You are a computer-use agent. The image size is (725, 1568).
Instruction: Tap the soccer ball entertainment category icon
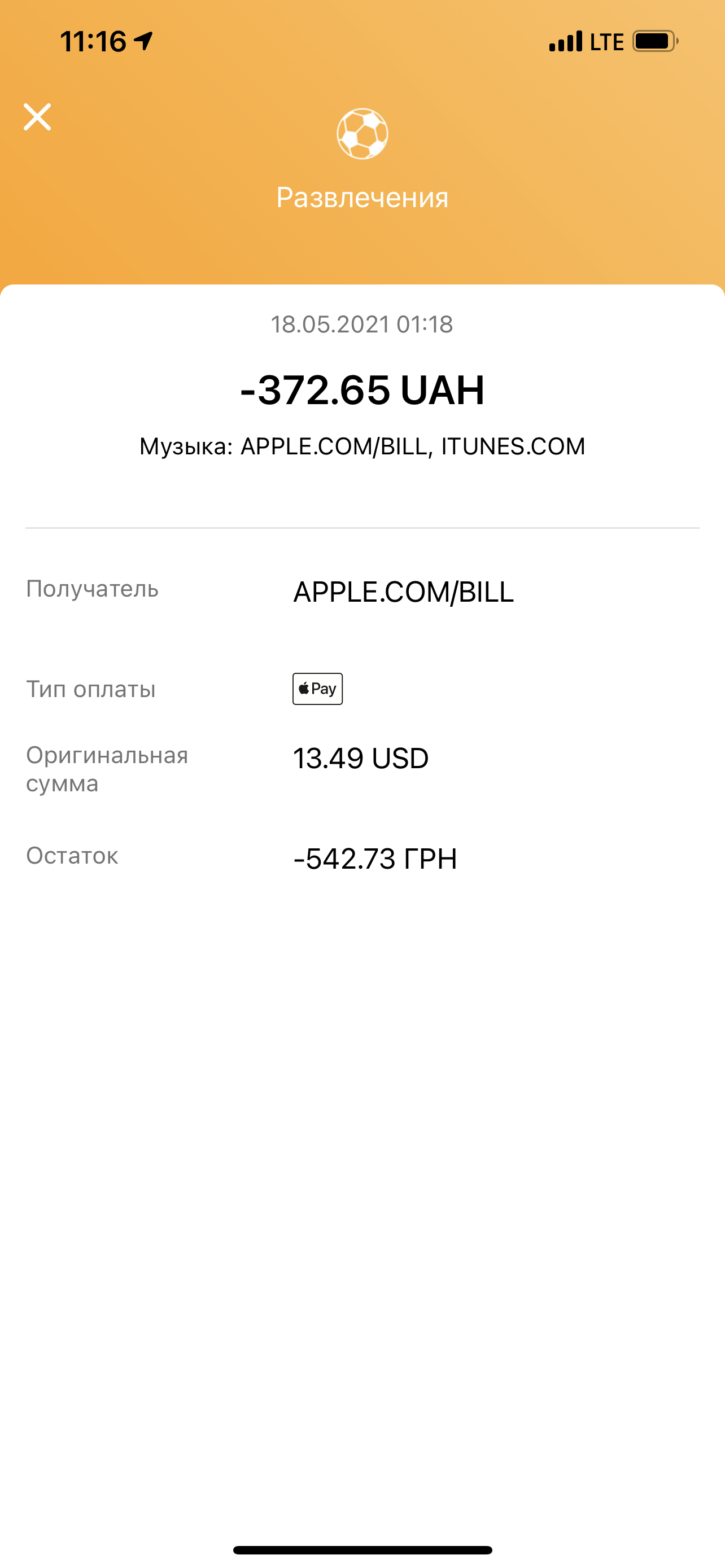tap(362, 134)
